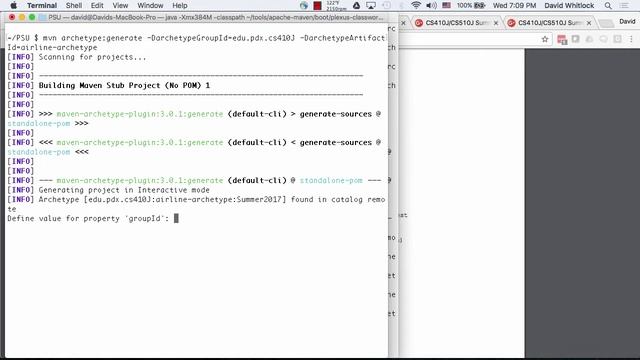Open the Google Drive menu bar icon
640x360 pixels.
[x=356, y=5]
